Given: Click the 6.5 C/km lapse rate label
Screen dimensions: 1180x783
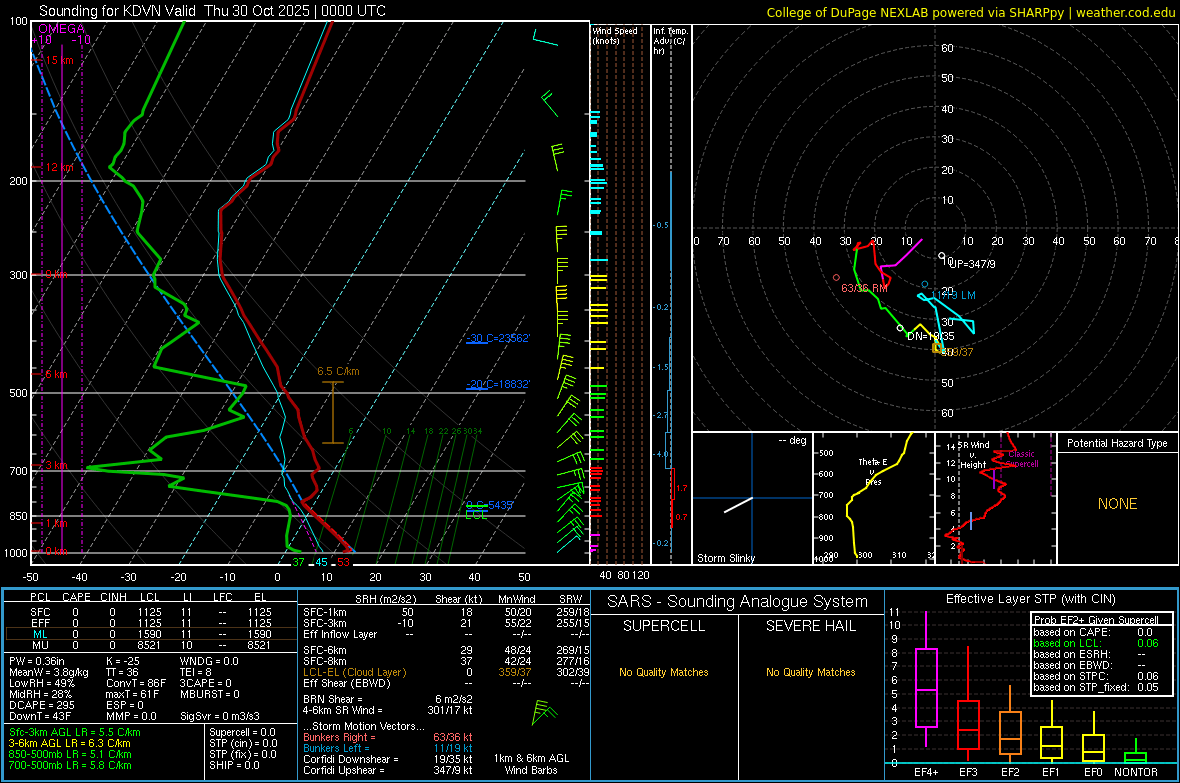Looking at the screenshot, I should (338, 371).
